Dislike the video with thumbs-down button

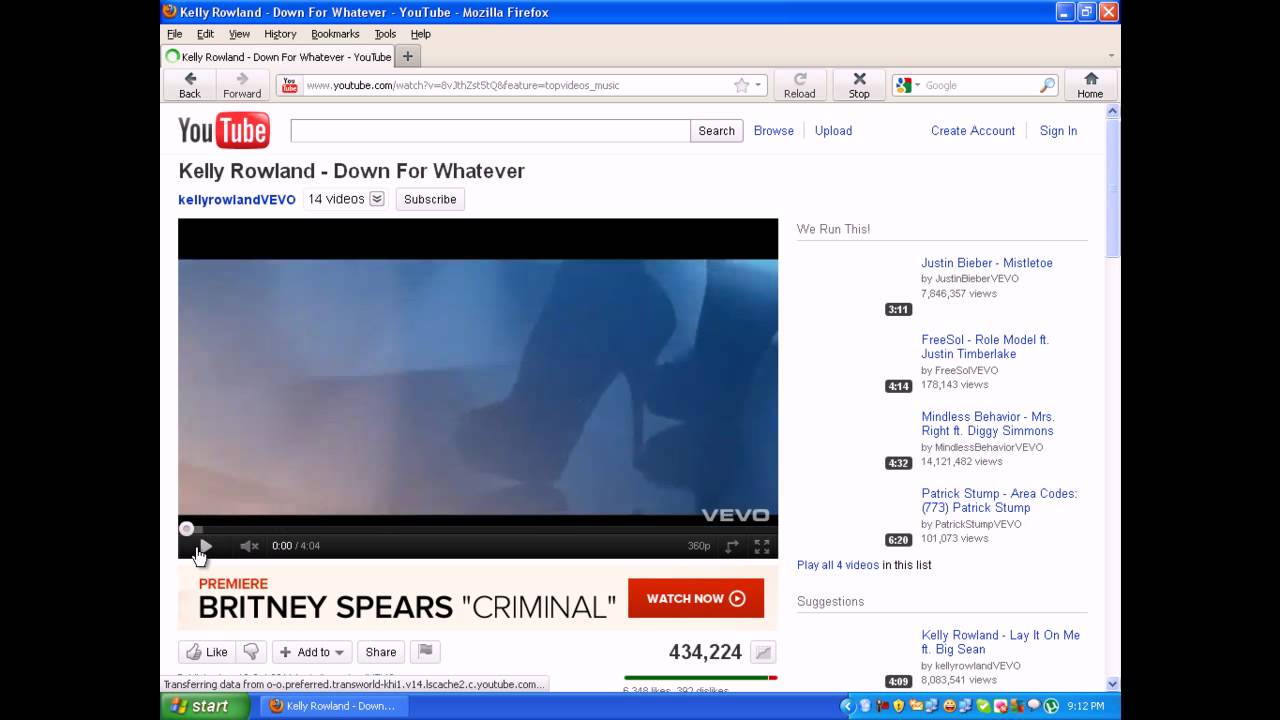pyautogui.click(x=251, y=652)
